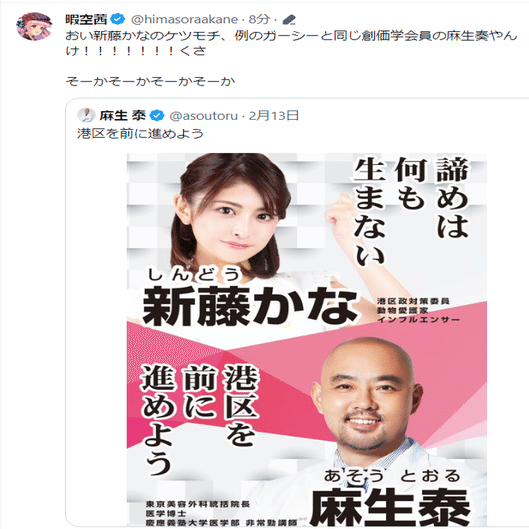This screenshot has height=529, width=529.
Task: Click the large 新藤かな name on poster
Action: pyautogui.click(x=250, y=306)
